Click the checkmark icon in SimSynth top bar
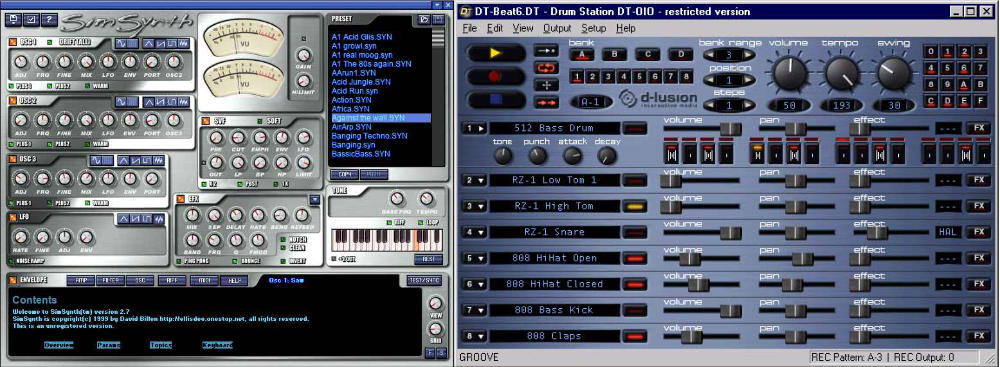This screenshot has width=1000, height=367. point(31,20)
